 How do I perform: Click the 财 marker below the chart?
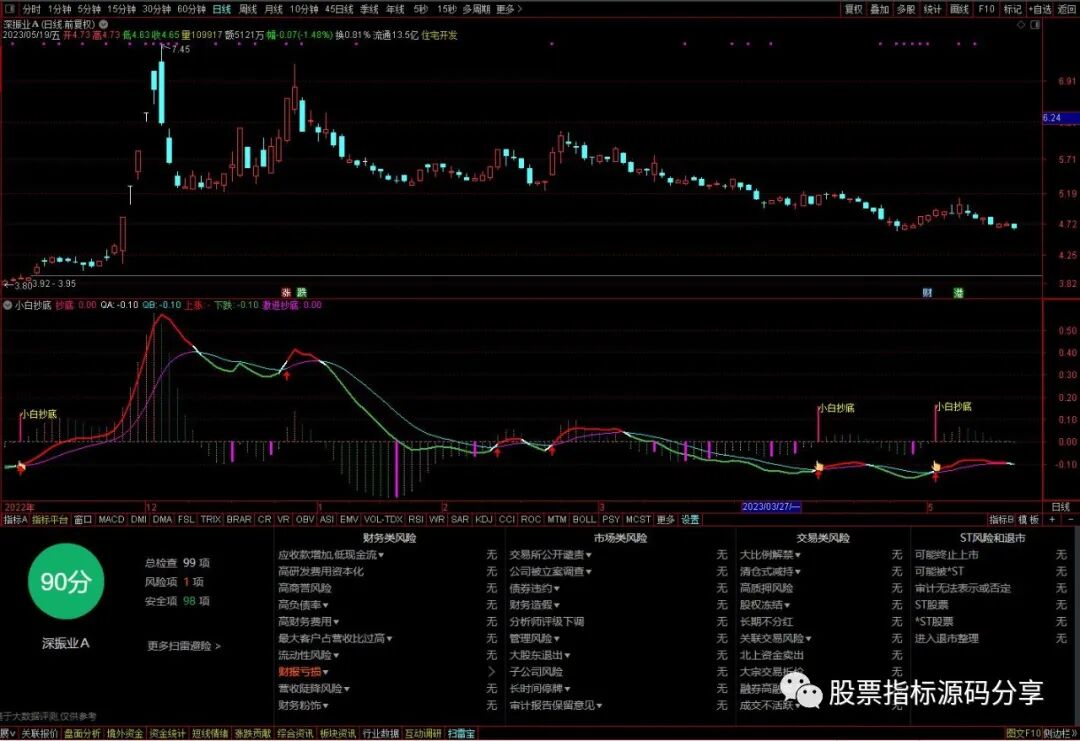coord(927,293)
